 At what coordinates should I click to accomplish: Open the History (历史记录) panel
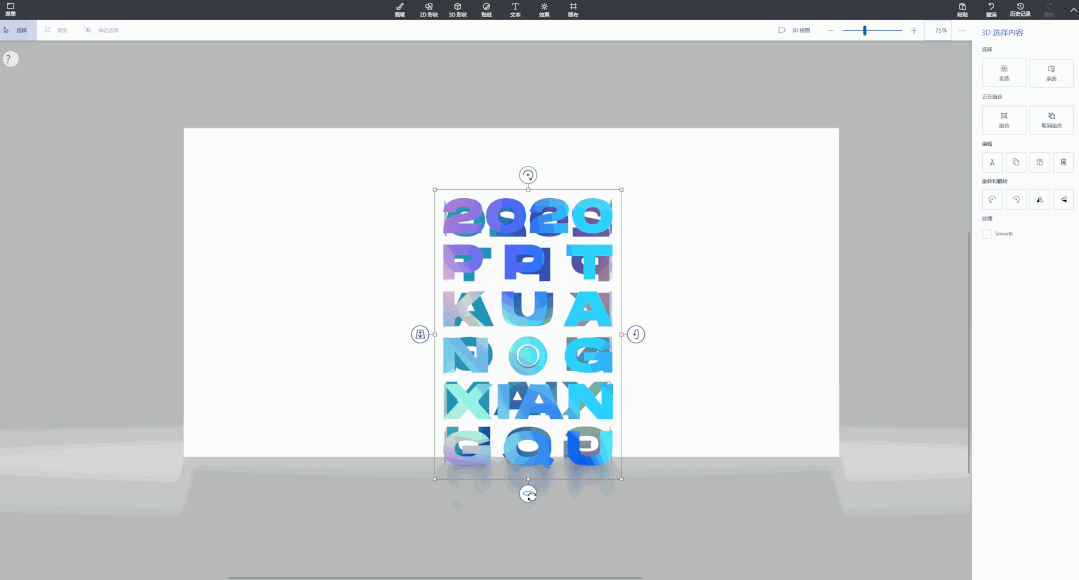pyautogui.click(x=1020, y=10)
